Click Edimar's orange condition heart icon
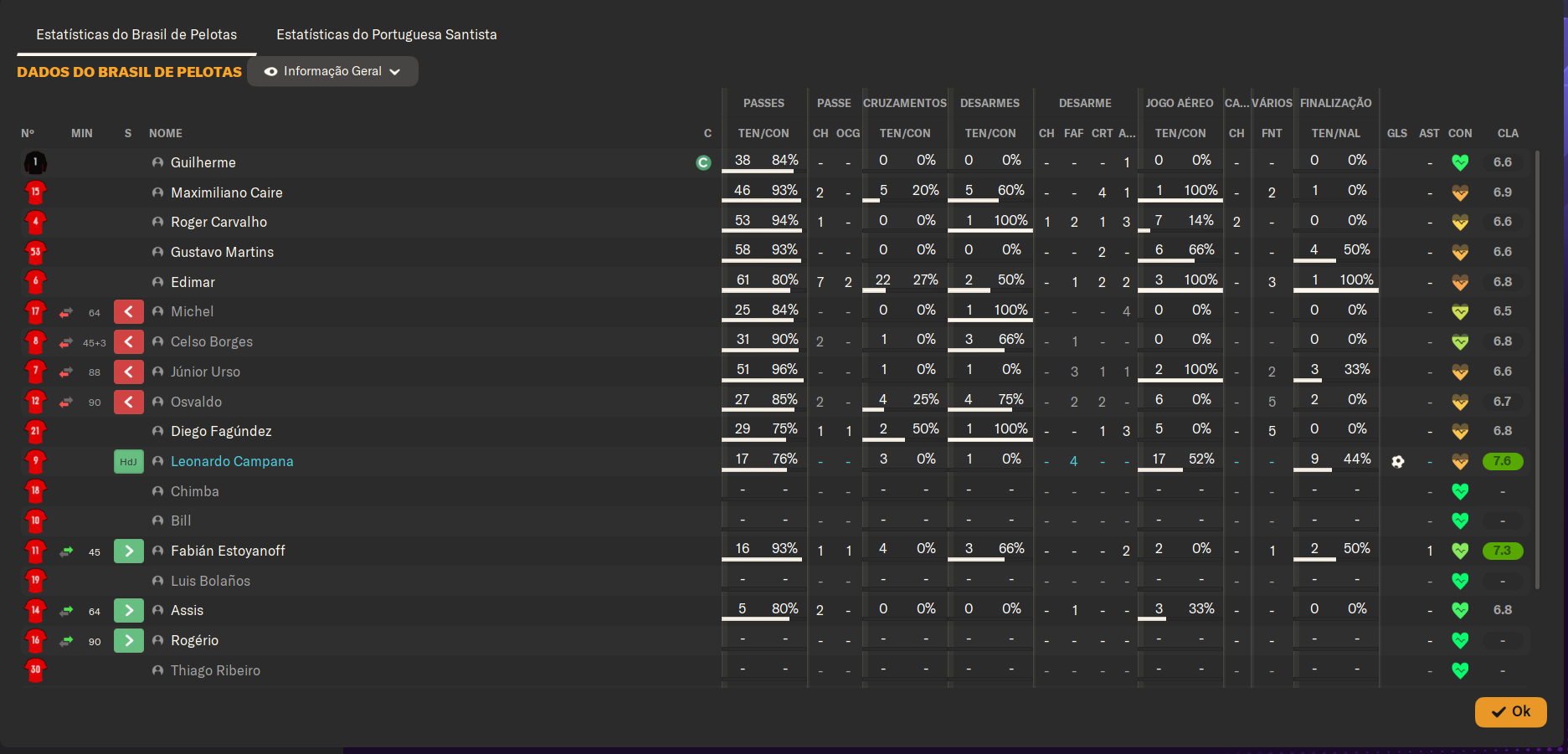Viewport: 1568px width, 754px height. [x=1460, y=282]
